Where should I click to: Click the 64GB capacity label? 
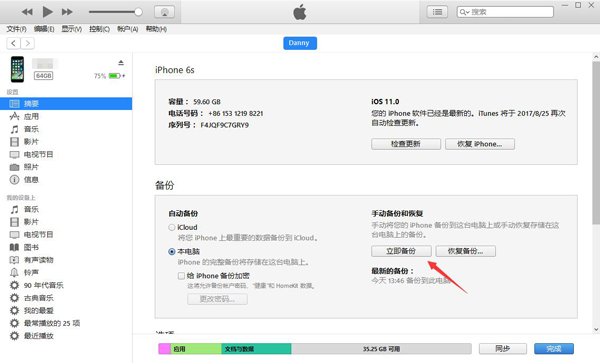pos(43,76)
